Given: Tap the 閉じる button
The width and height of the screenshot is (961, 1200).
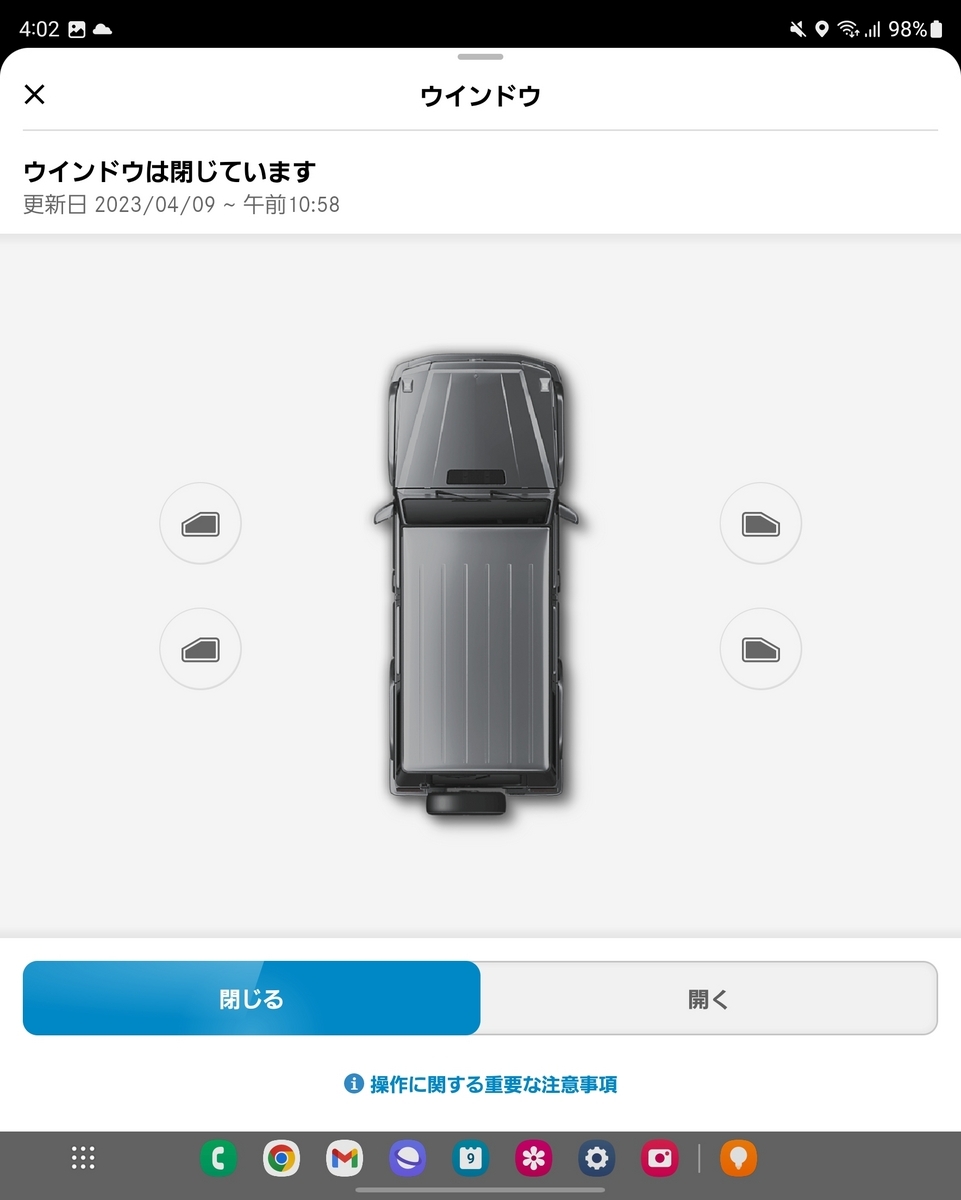Looking at the screenshot, I should [x=251, y=998].
